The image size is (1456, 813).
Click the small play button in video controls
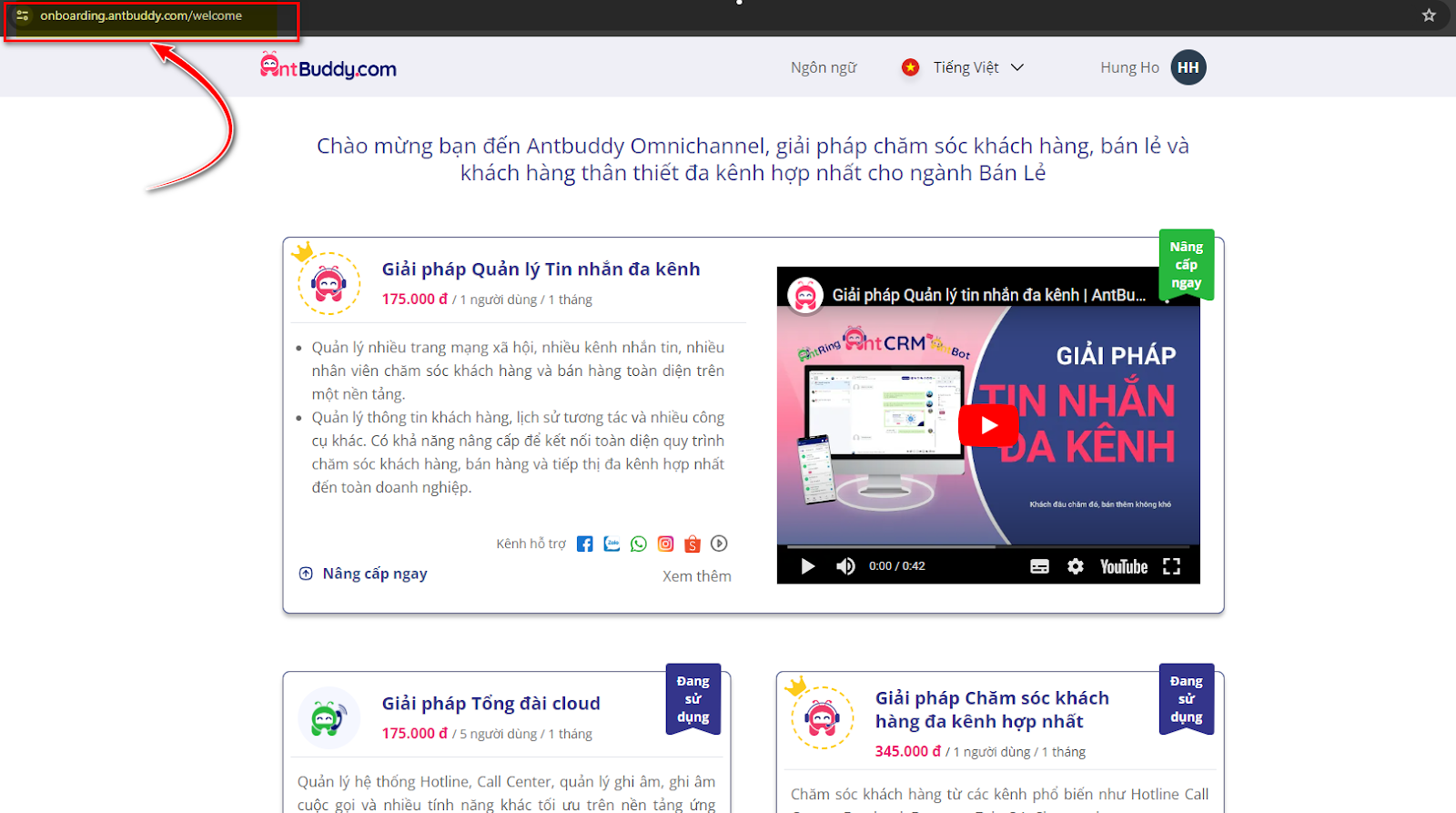[807, 566]
